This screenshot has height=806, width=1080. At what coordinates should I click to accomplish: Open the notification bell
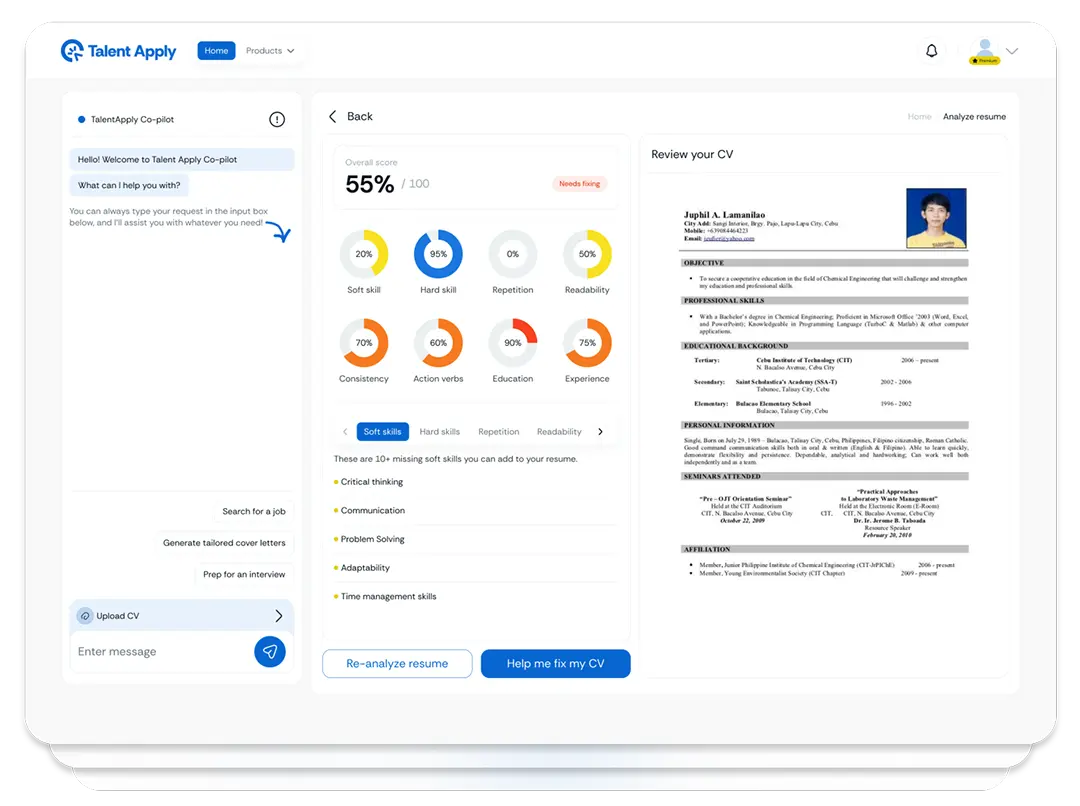pos(931,49)
